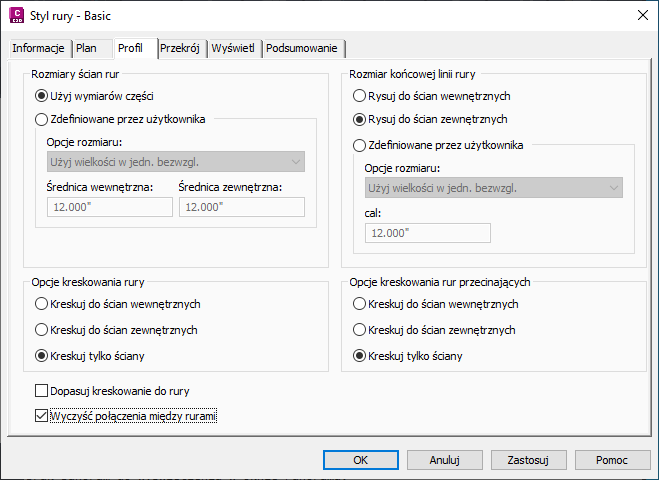Screen dimensions: 659x480
Task: Open the Plan tab
Action: (87, 48)
